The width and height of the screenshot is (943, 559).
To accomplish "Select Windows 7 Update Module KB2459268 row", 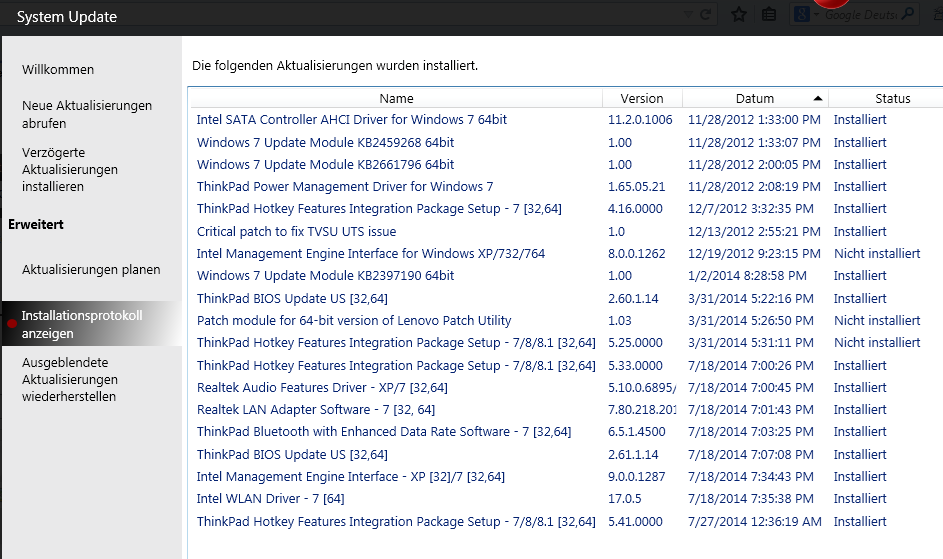I will [567, 143].
